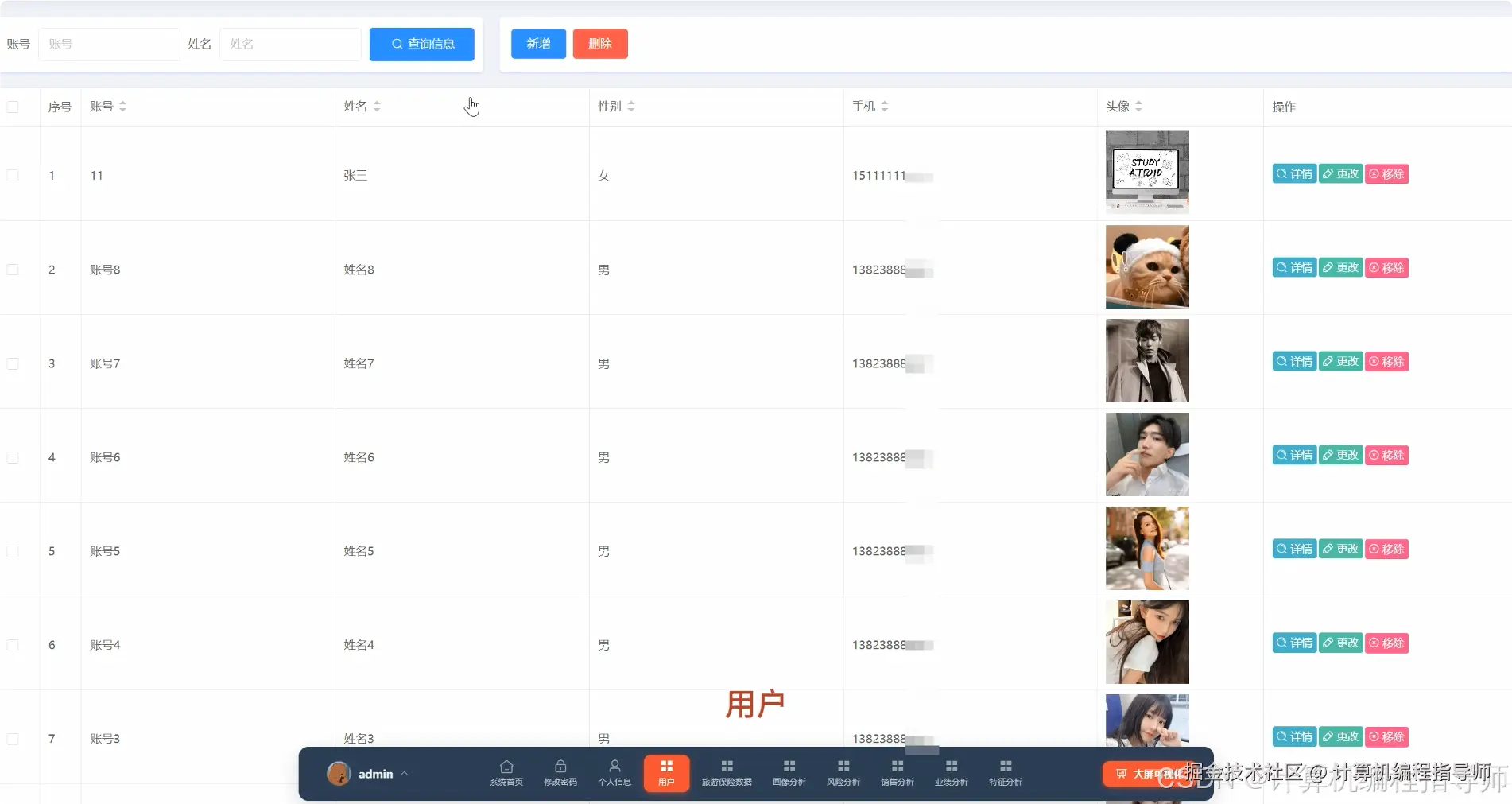Click 更改 for user 张三
The height and width of the screenshot is (804, 1512).
1340,174
